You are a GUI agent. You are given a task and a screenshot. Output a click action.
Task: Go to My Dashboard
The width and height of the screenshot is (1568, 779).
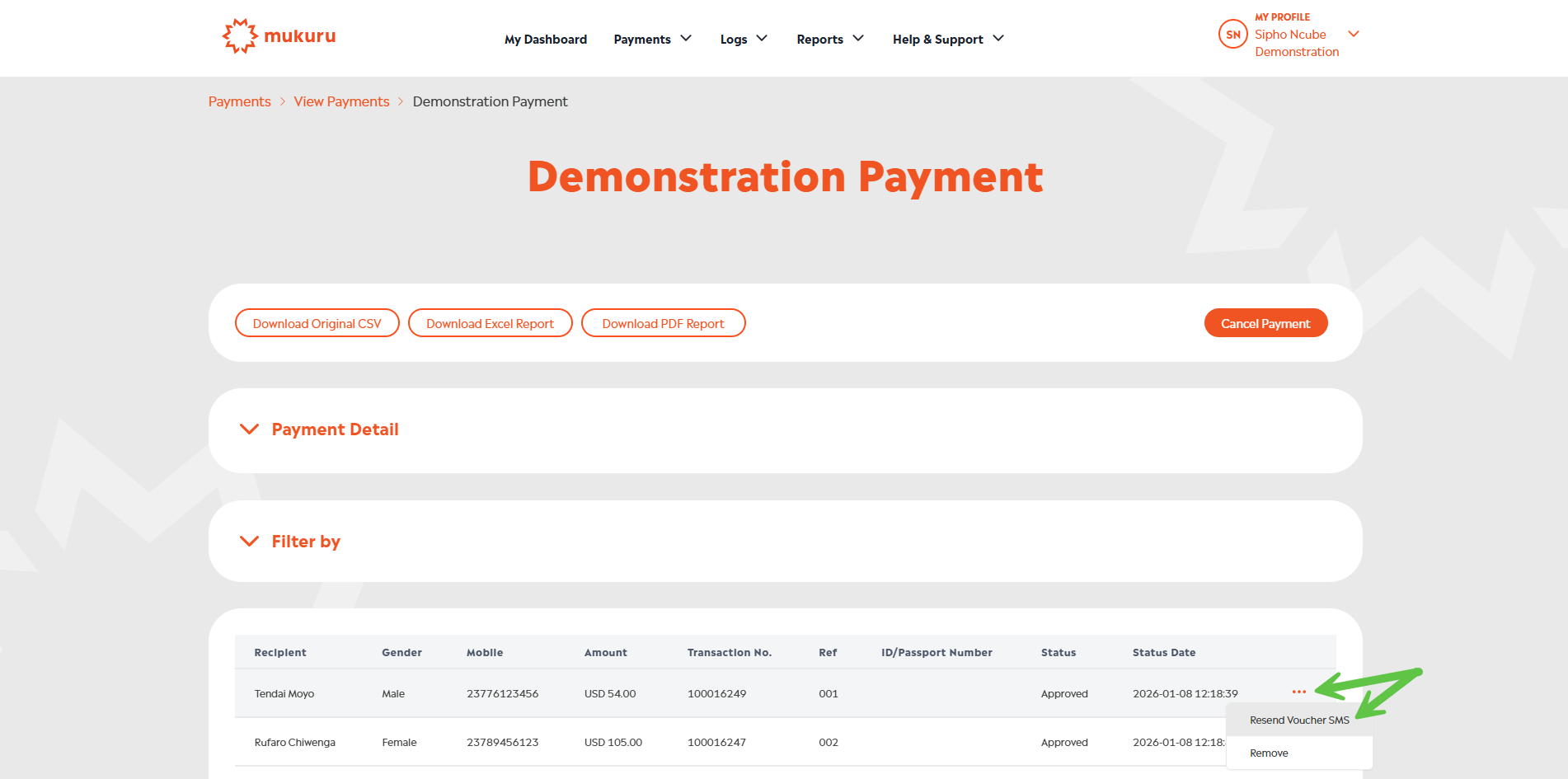tap(546, 39)
